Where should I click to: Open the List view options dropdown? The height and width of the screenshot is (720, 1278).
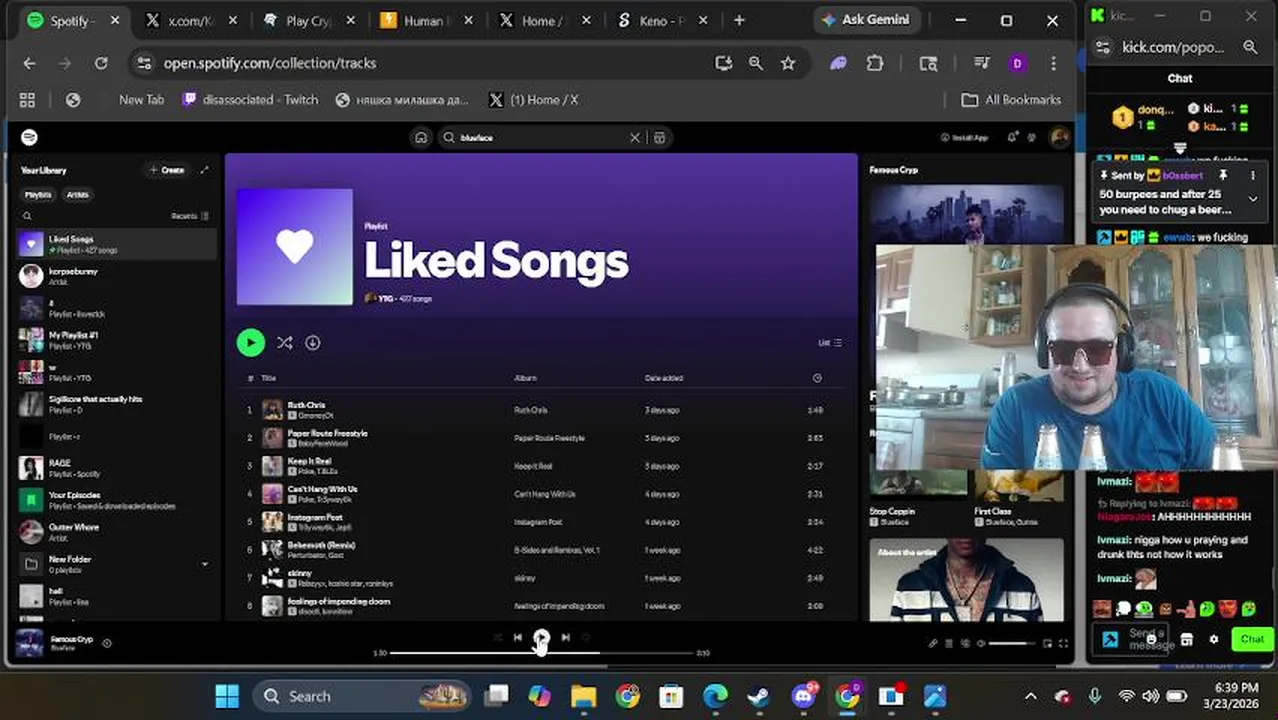click(830, 343)
